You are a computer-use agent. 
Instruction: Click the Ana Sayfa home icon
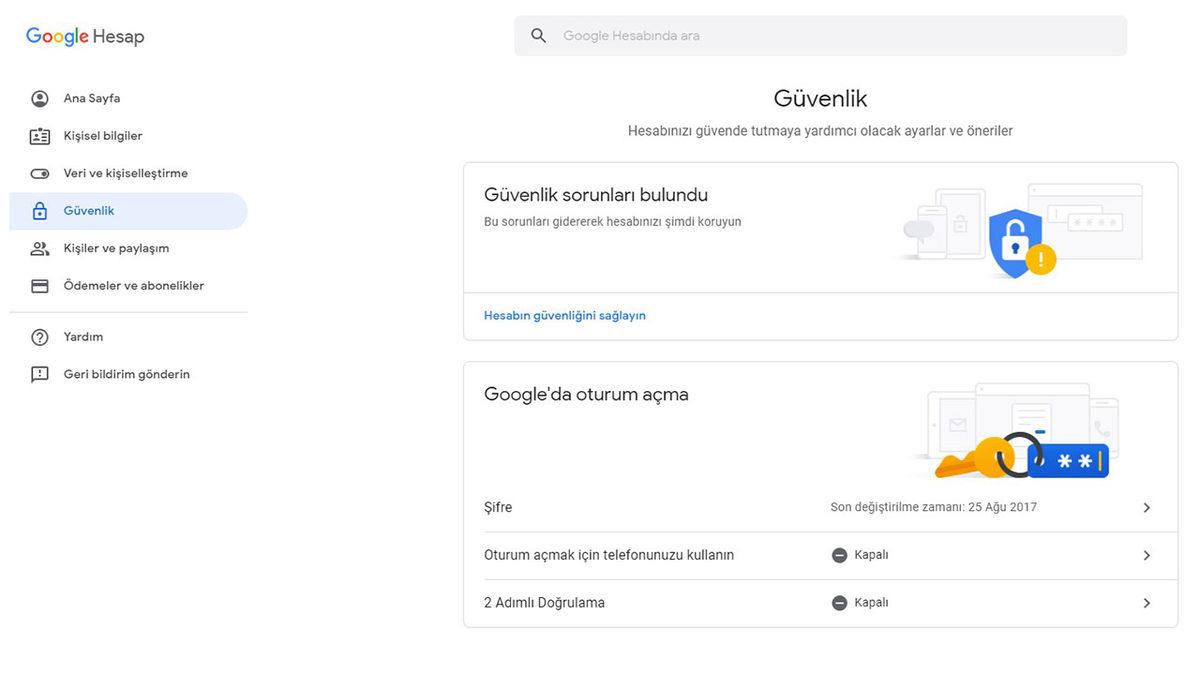(39, 98)
